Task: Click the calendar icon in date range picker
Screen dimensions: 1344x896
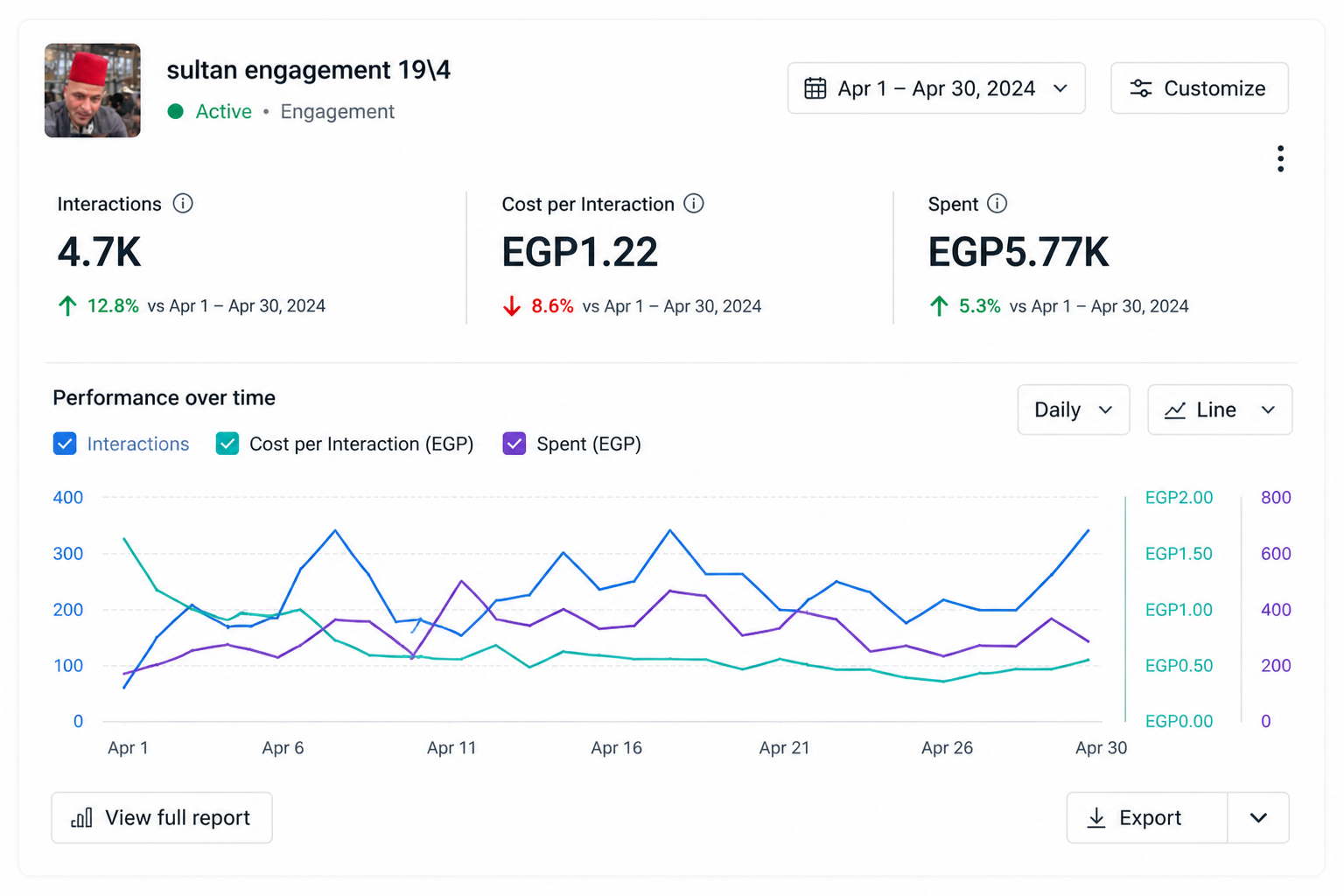Action: click(x=815, y=88)
